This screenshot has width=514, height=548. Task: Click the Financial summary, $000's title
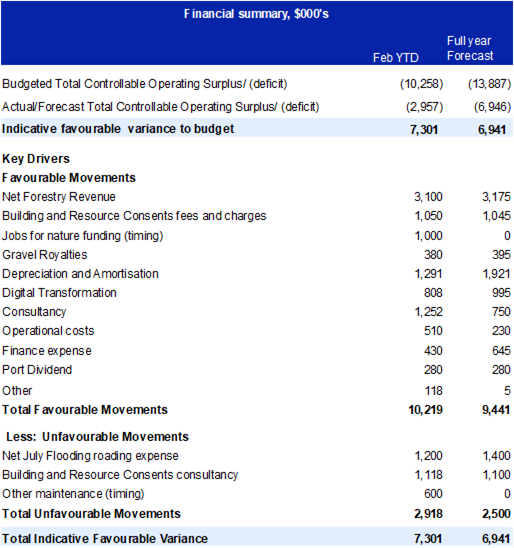256,14
